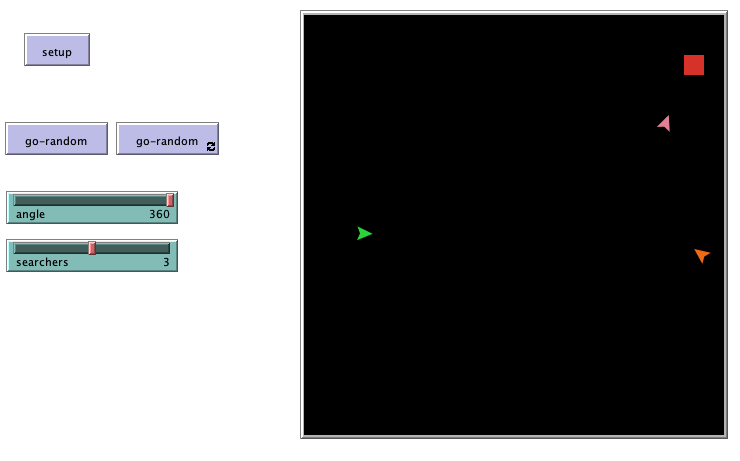Click the angle slider handle
The height and width of the screenshot is (461, 740).
[x=170, y=200]
